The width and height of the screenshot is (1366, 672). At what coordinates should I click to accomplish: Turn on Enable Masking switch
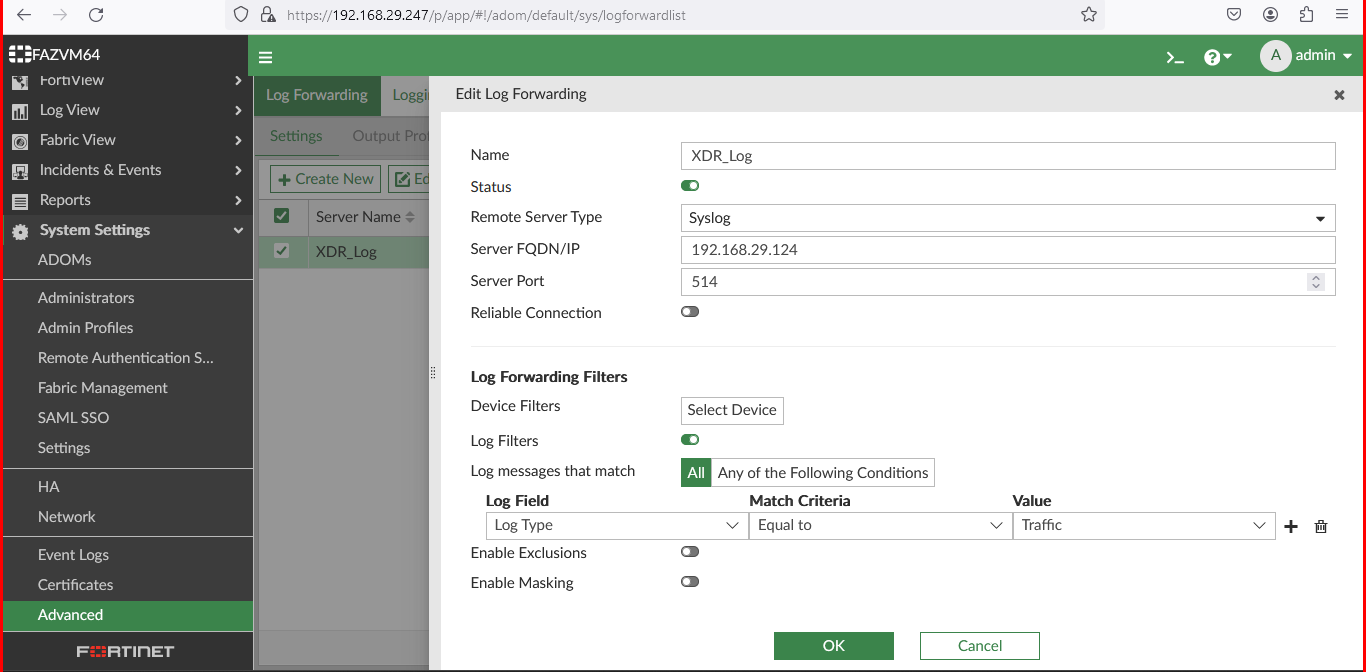click(x=690, y=582)
